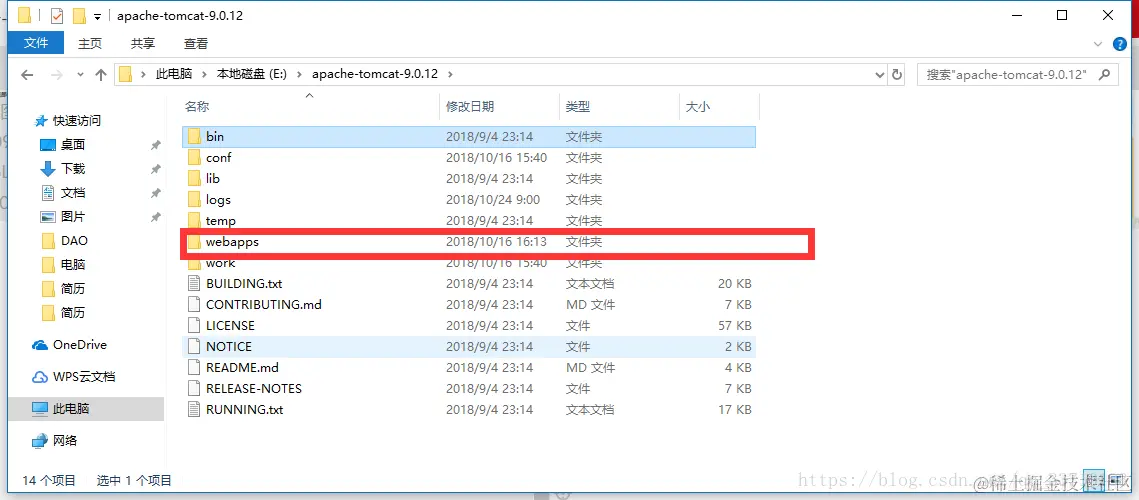The height and width of the screenshot is (500, 1139).
Task: Click the search magnifier icon
Action: click(x=1105, y=74)
